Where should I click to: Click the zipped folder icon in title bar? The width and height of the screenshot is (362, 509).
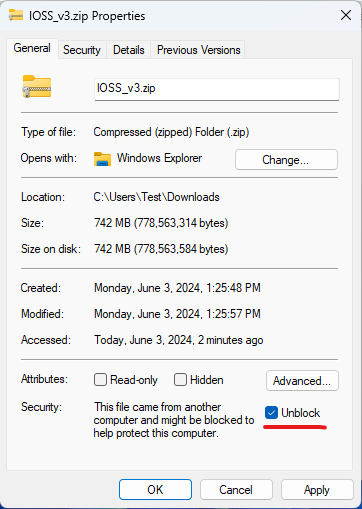click(x=16, y=15)
